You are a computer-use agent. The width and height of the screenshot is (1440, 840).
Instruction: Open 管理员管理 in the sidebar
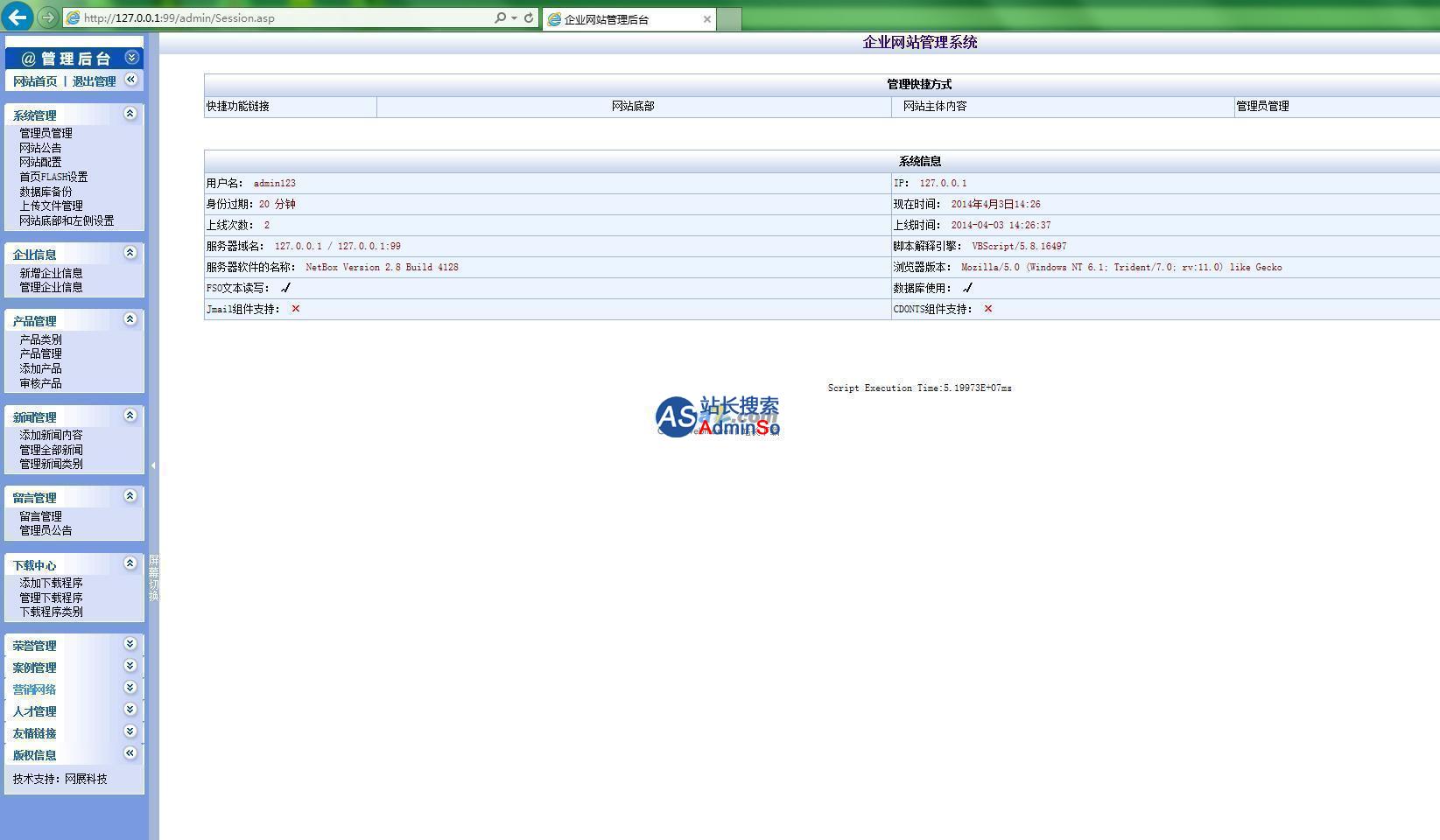[46, 133]
